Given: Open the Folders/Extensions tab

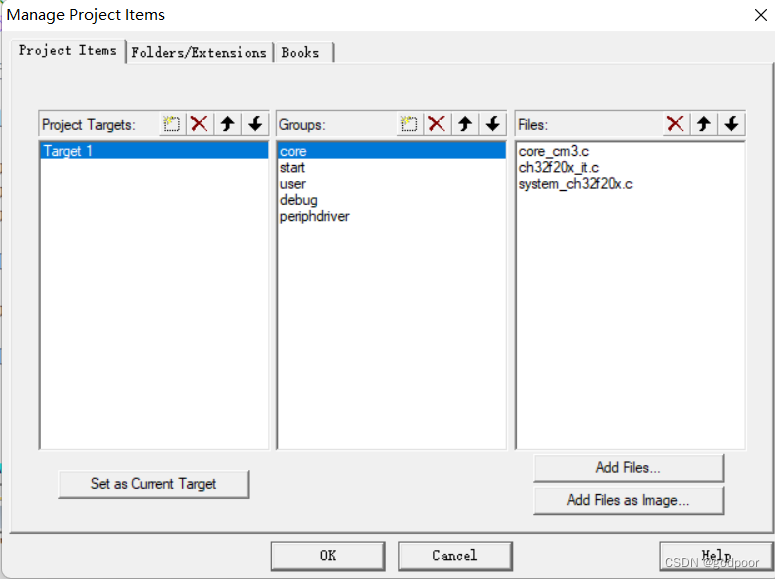Looking at the screenshot, I should (x=199, y=52).
